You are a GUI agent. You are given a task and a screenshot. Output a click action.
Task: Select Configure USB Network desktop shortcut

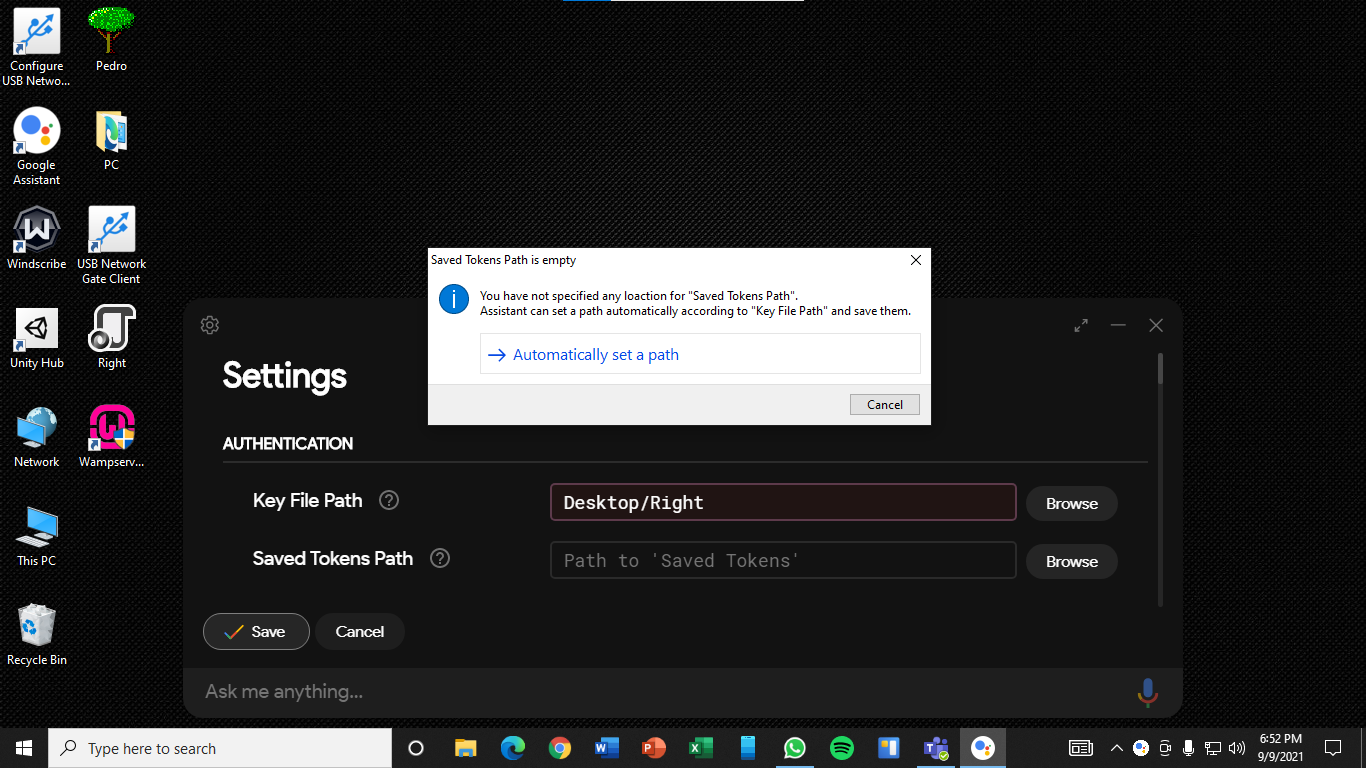pos(37,47)
